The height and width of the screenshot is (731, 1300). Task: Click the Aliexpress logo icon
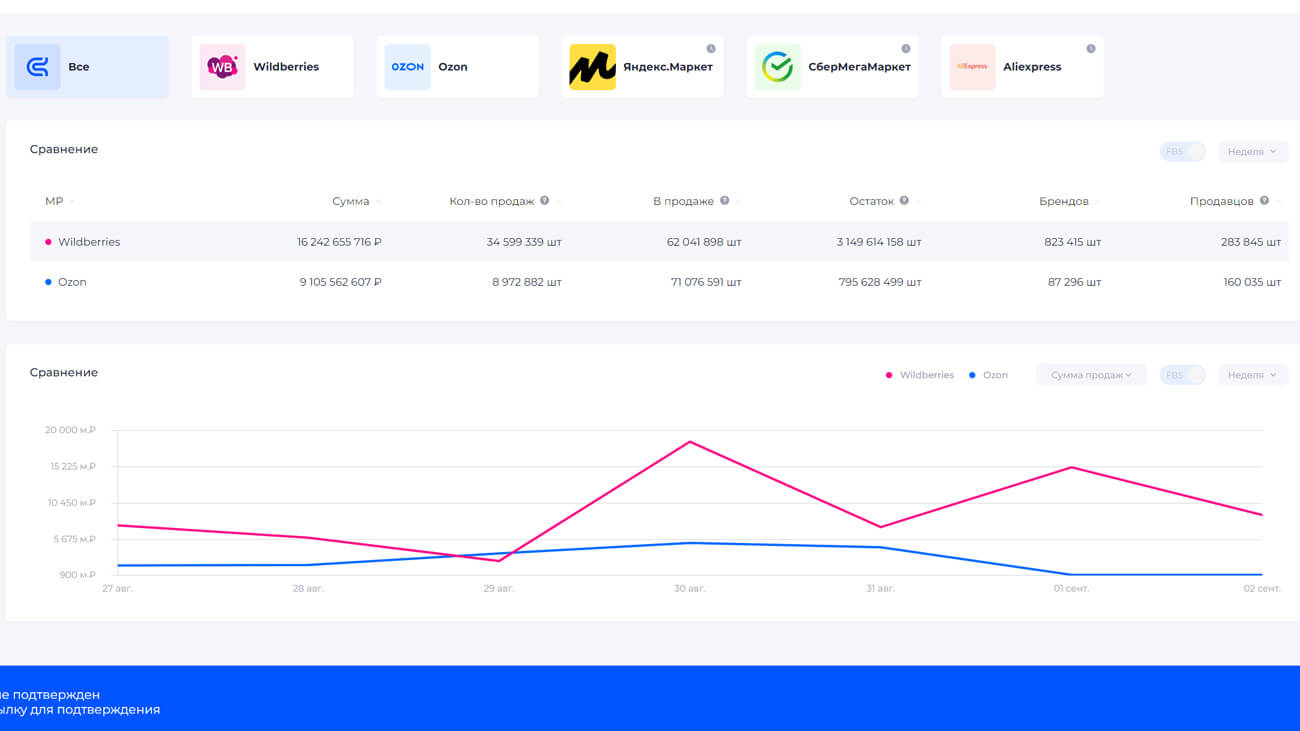(x=972, y=67)
